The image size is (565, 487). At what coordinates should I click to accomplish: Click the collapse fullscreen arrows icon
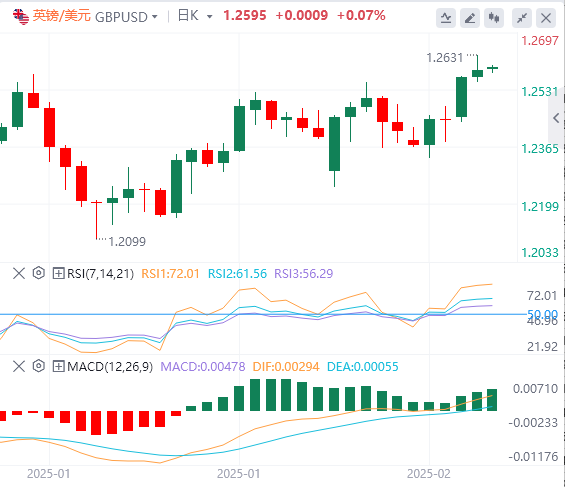[x=522, y=18]
